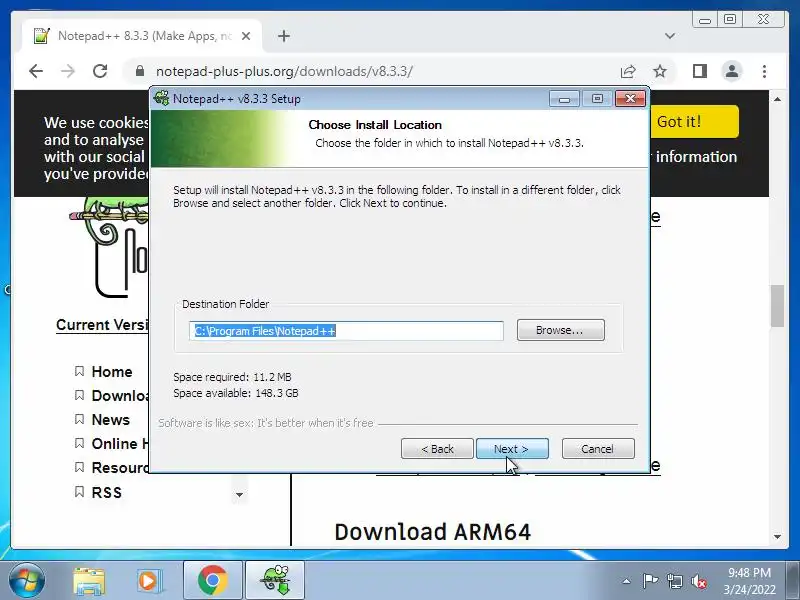Click bookmark icon beside RSS
This screenshot has width=800, height=600.
click(x=79, y=492)
